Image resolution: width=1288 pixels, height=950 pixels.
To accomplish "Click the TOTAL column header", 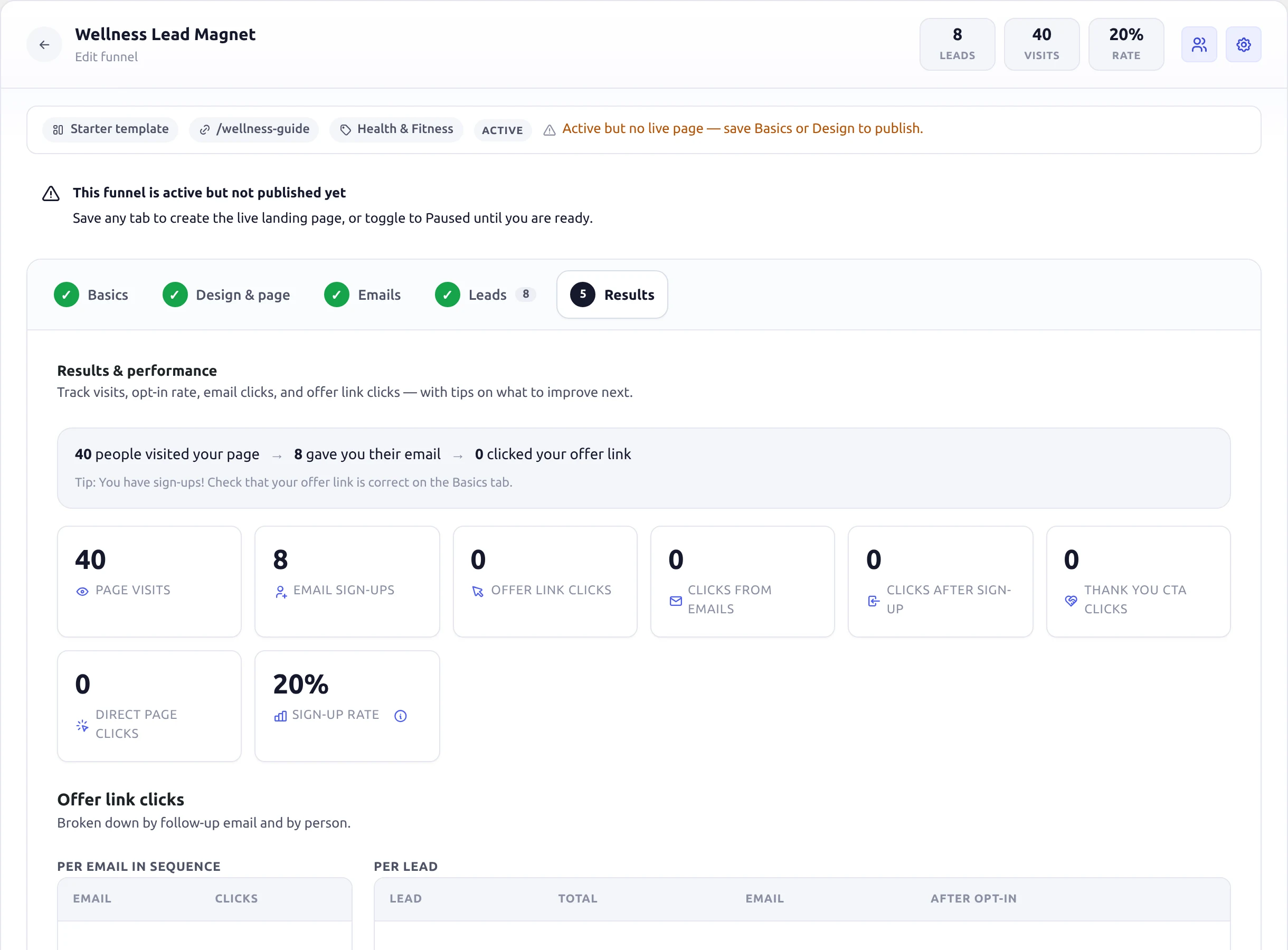I will pyautogui.click(x=578, y=898).
